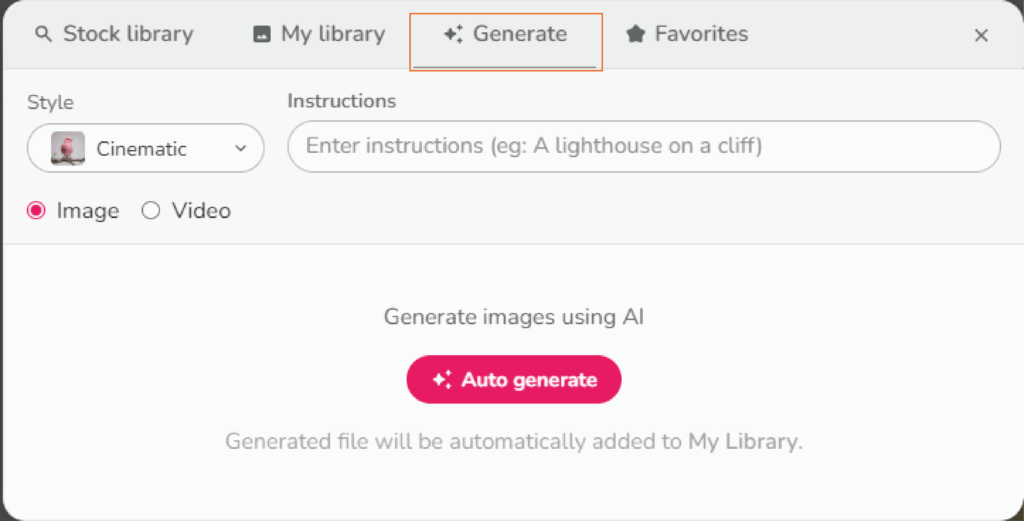Focus the Instructions text field
Image resolution: width=1024 pixels, height=521 pixels.
pos(643,147)
